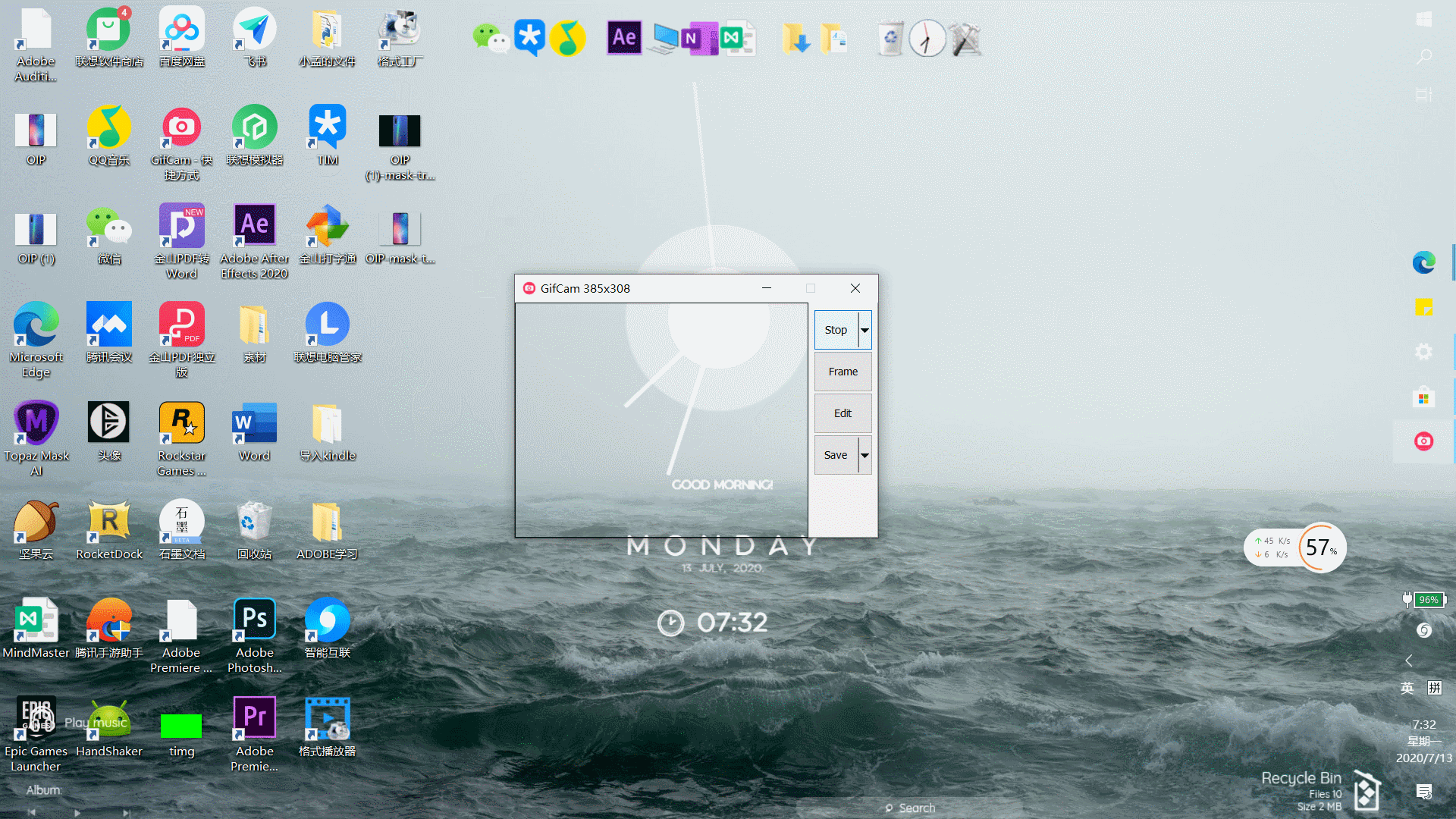Launch Adobe After Effects 2020 shortcut
1456x819 pixels.
(255, 242)
